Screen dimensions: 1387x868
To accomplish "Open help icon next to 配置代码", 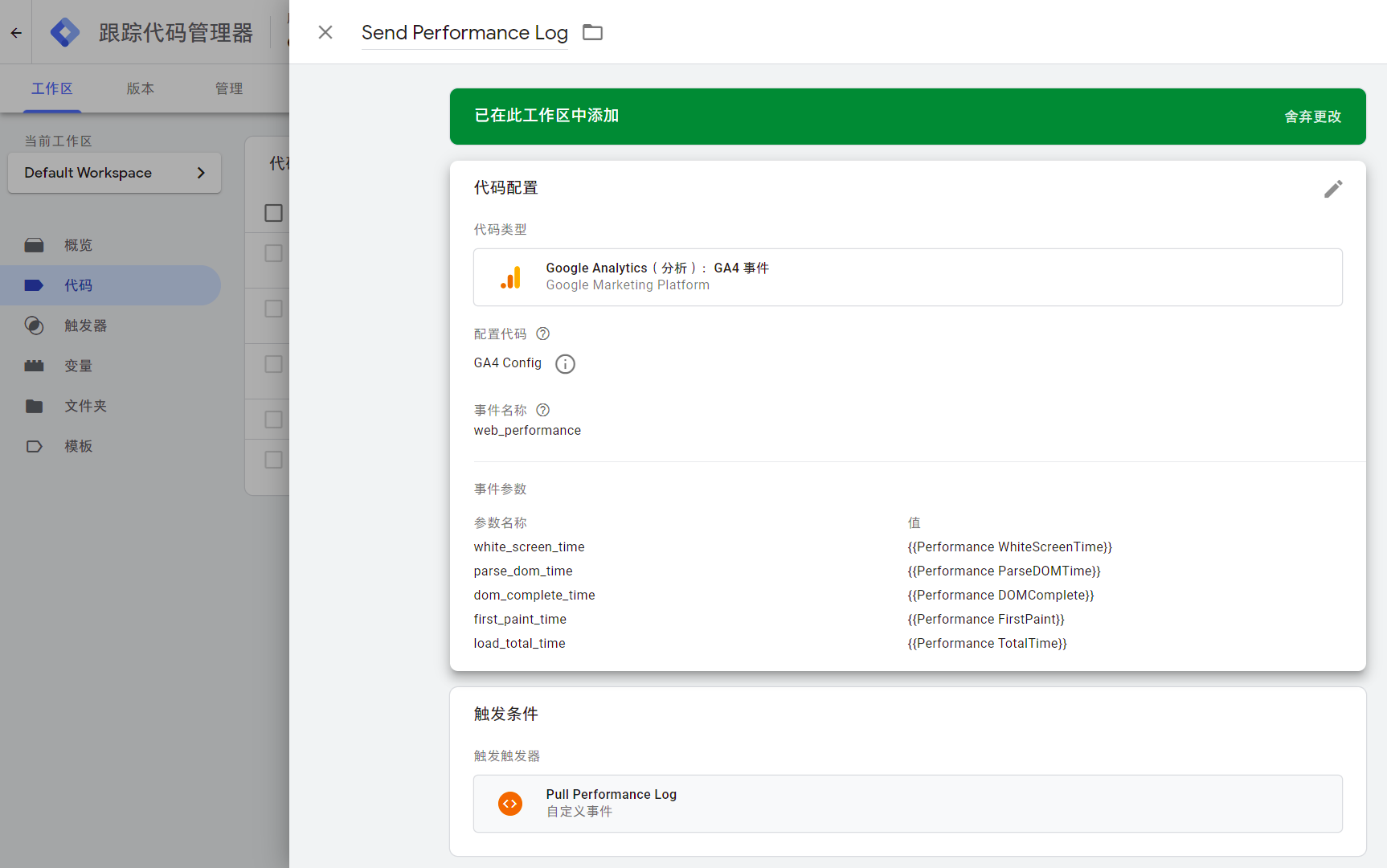I will (543, 334).
